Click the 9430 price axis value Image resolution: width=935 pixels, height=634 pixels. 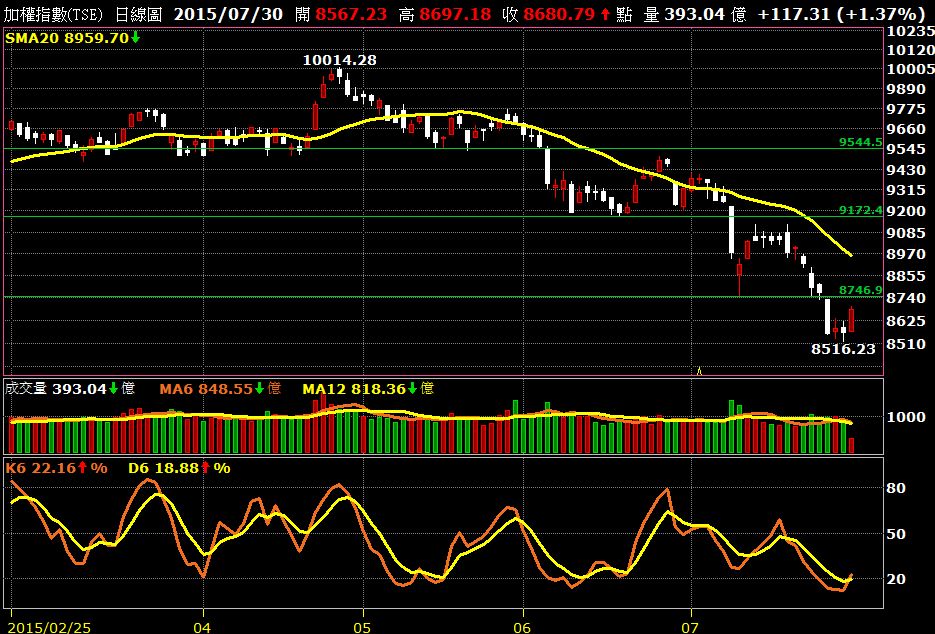click(906, 171)
